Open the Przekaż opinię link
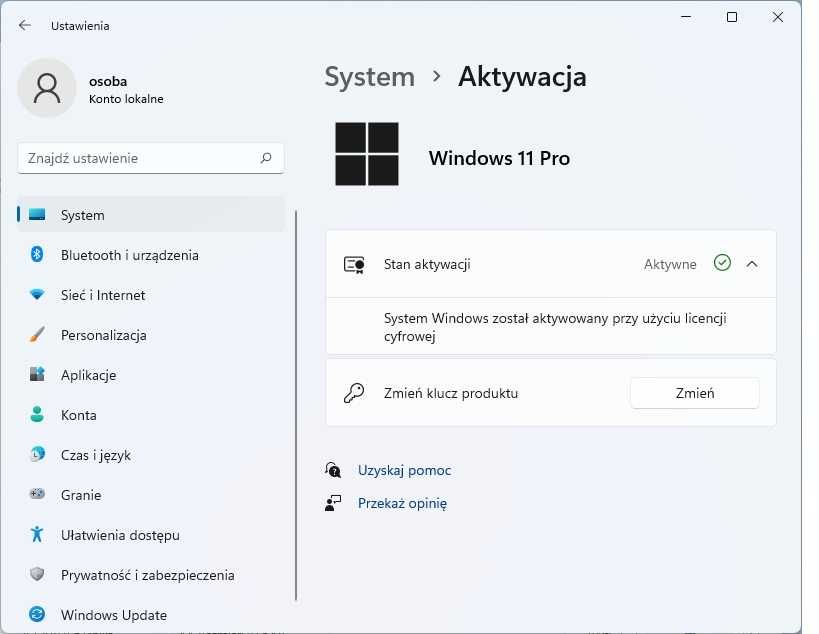819x634 pixels. click(402, 503)
